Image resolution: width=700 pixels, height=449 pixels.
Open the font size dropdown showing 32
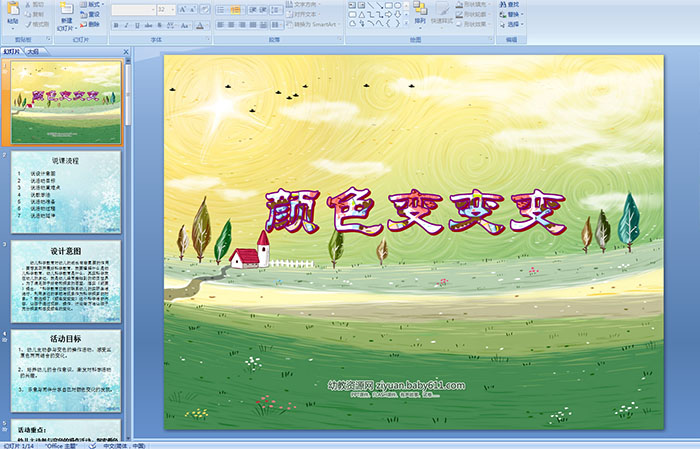(x=172, y=10)
